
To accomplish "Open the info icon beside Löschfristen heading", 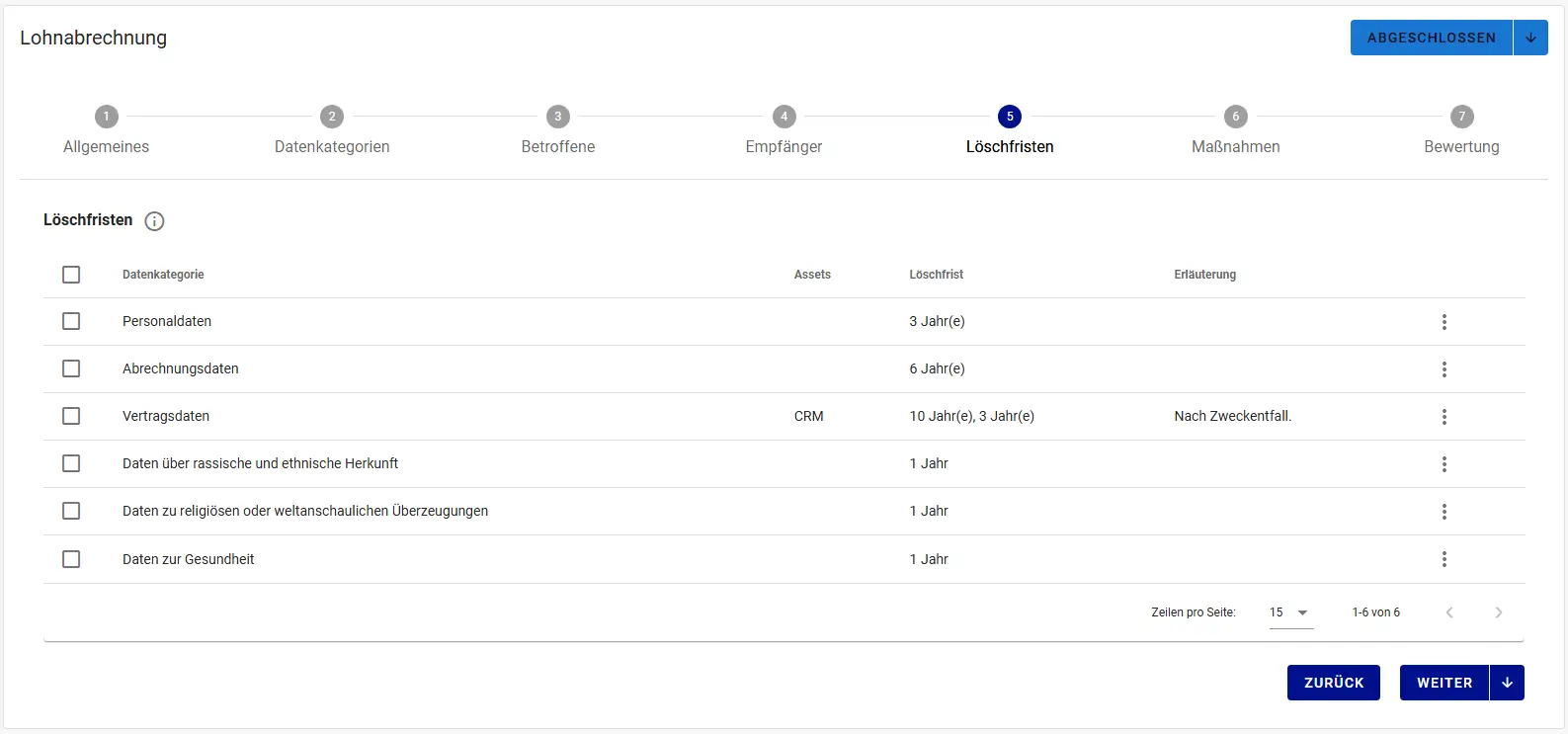I will point(154,221).
